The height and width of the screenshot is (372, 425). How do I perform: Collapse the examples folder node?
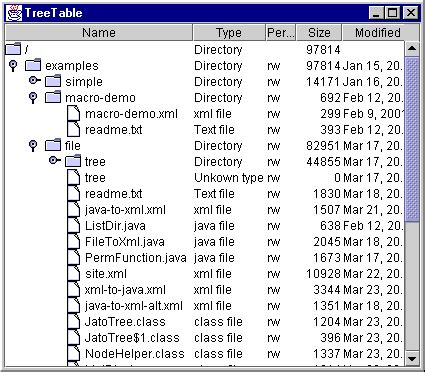[13, 65]
